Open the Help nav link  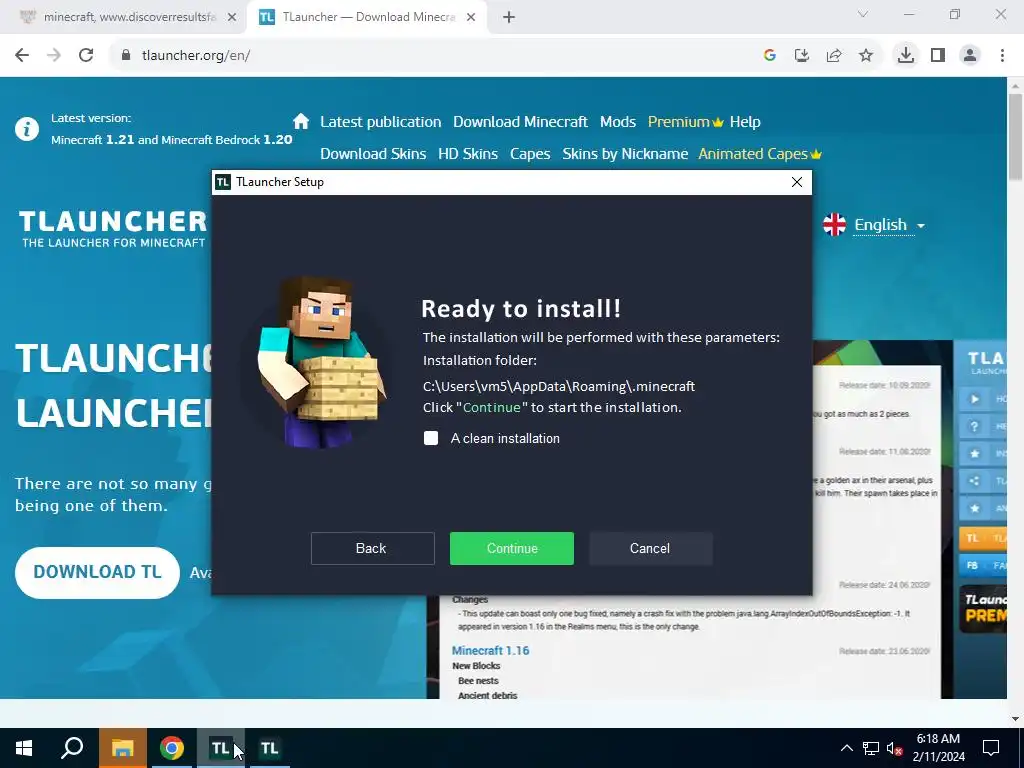745,122
